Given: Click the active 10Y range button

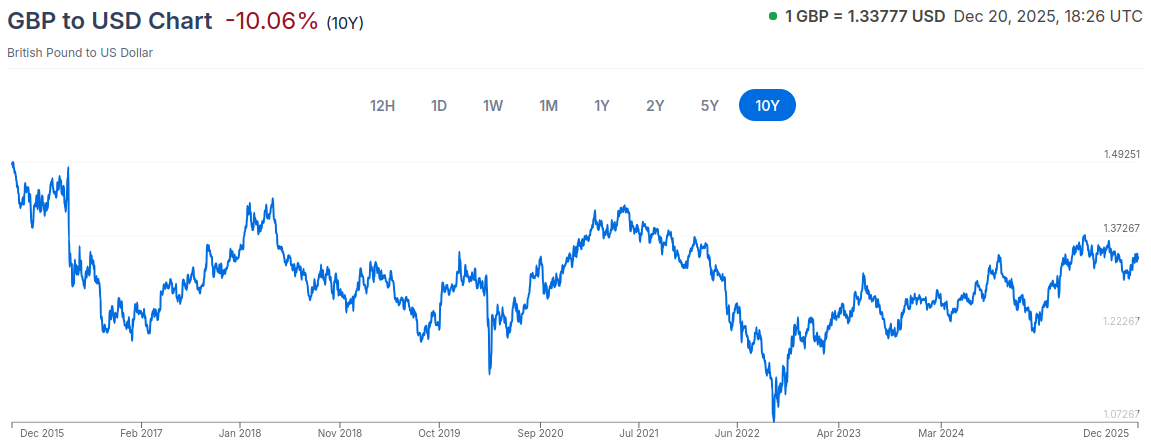Looking at the screenshot, I should tap(767, 105).
